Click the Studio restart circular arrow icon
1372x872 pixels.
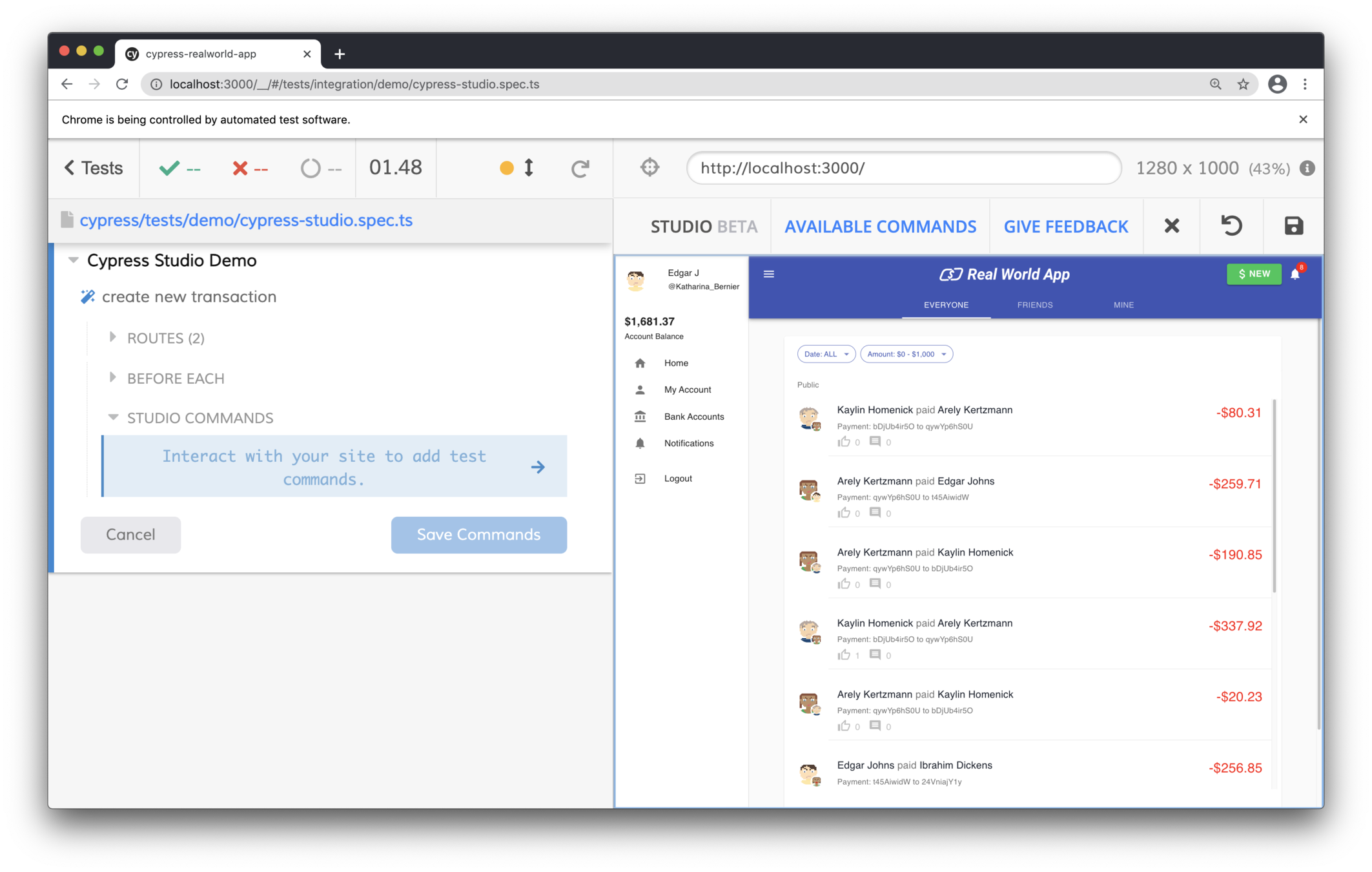(x=1231, y=226)
